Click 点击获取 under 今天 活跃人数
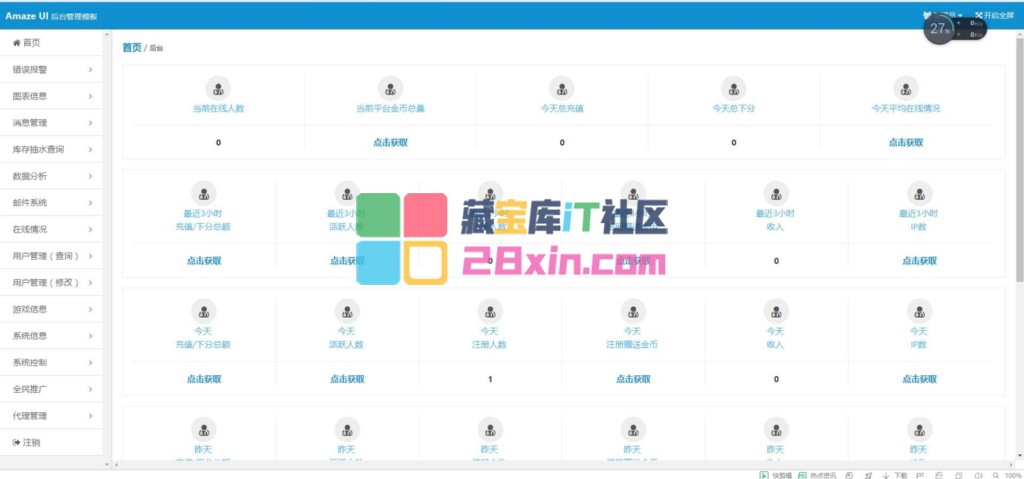The width and height of the screenshot is (1024, 479). (x=347, y=379)
